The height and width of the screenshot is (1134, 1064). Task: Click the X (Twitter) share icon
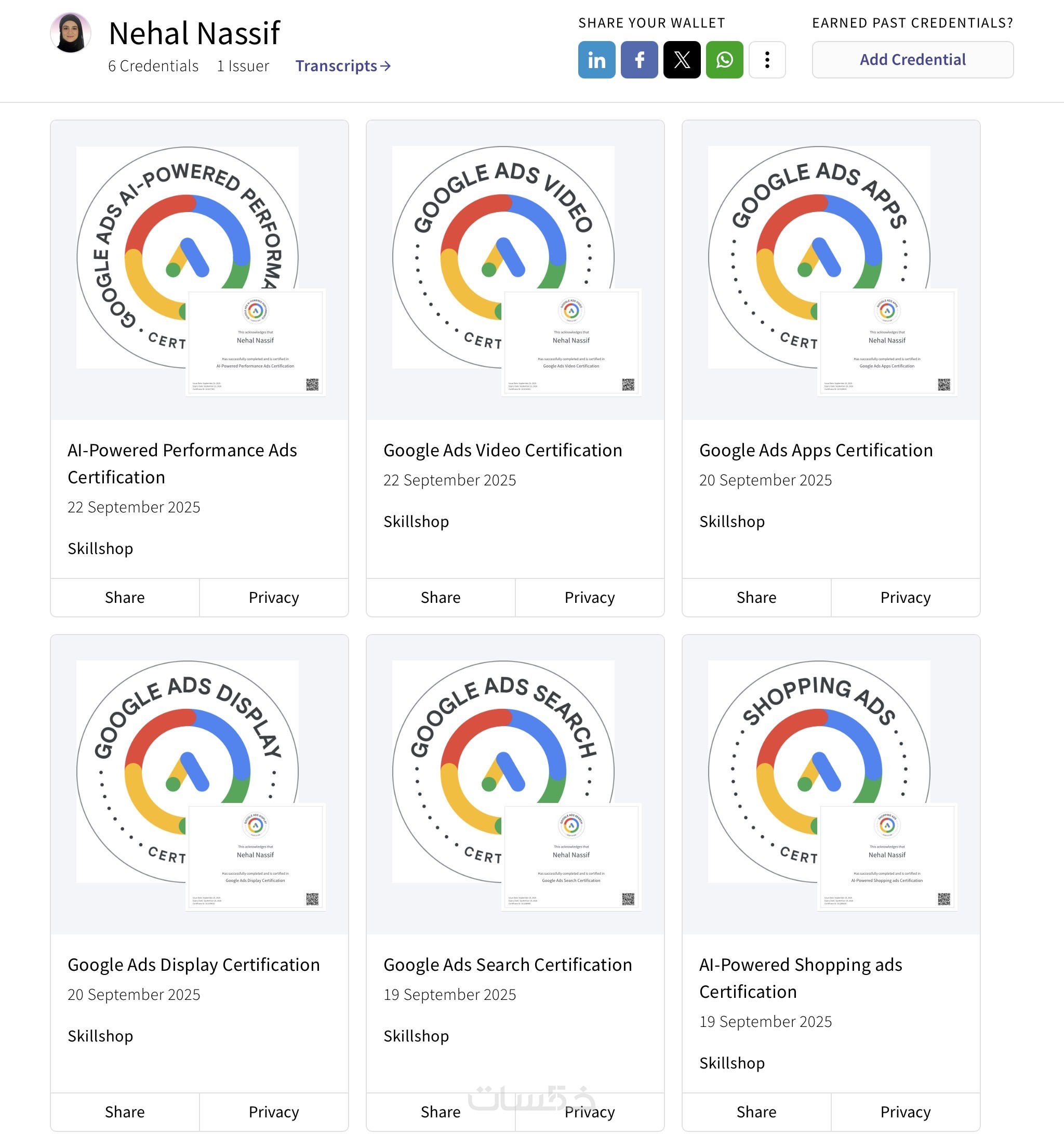pyautogui.click(x=682, y=60)
